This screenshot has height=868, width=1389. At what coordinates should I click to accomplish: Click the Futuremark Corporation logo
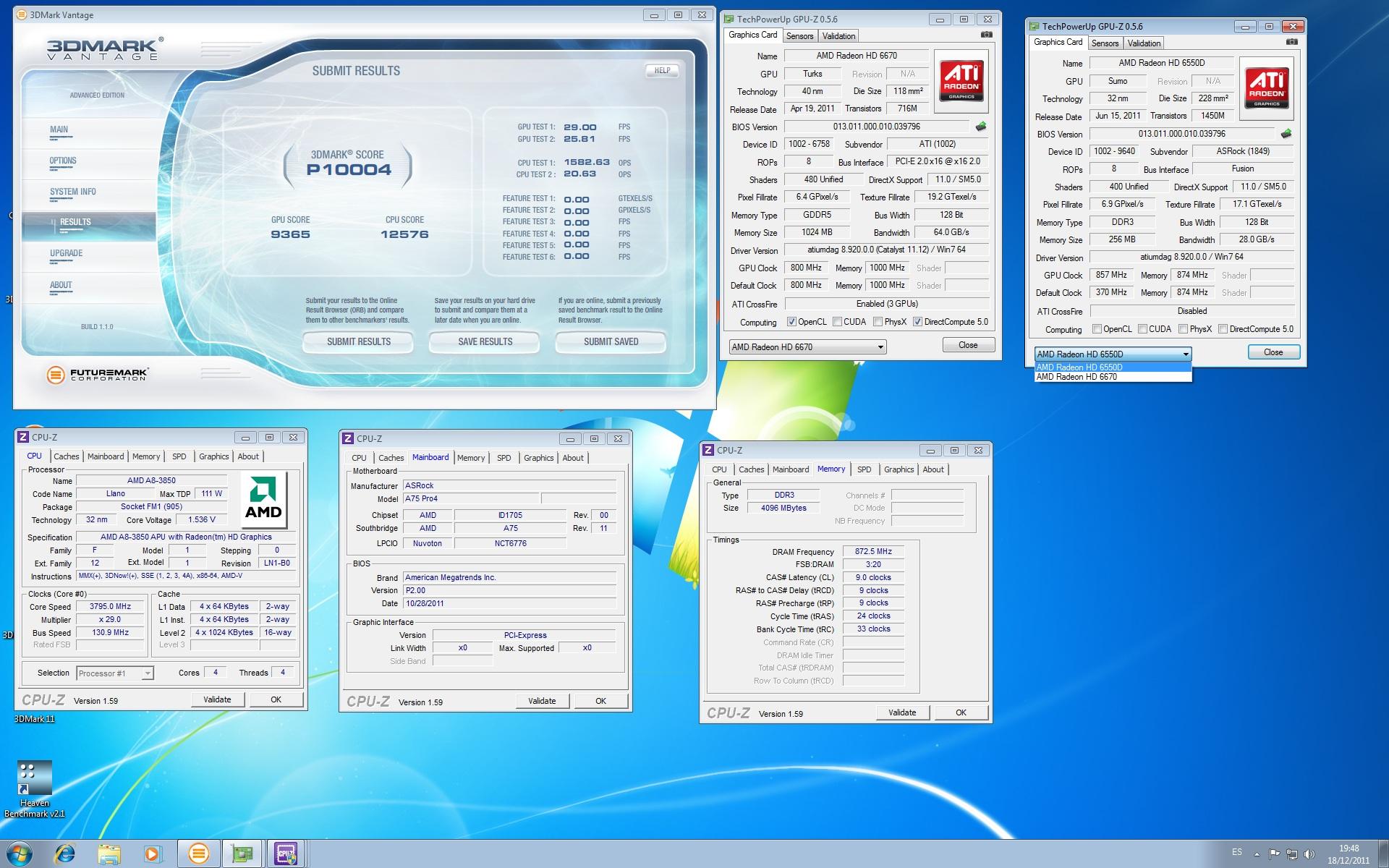[x=97, y=374]
